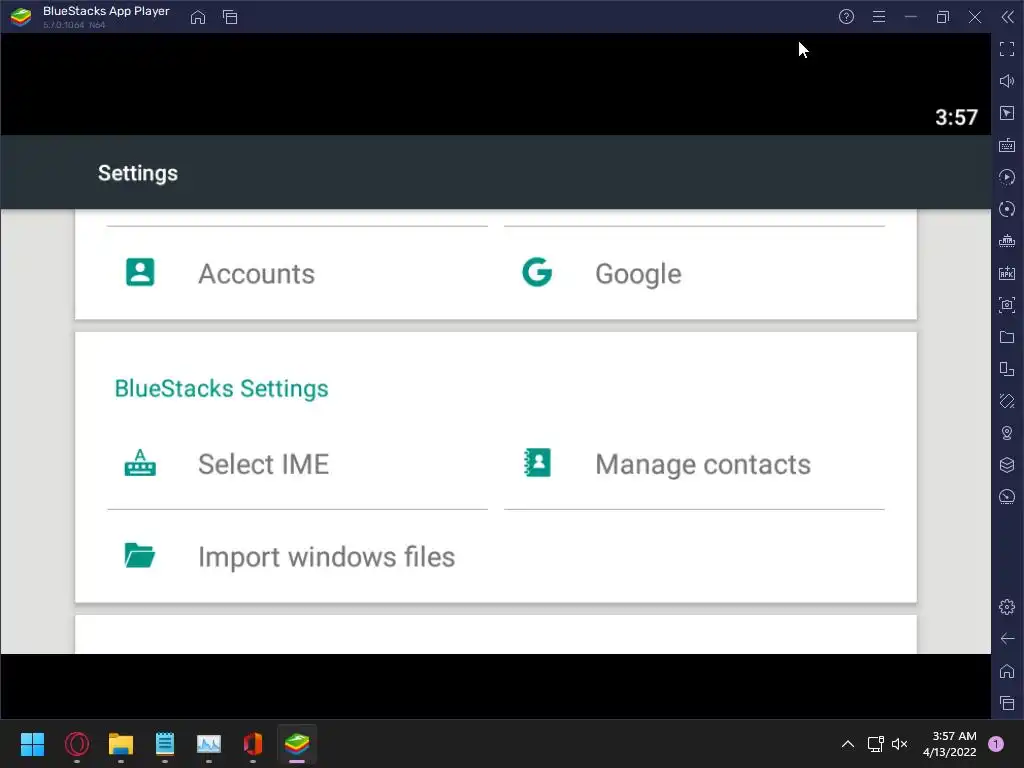Click the sync operations circular icon

pyautogui.click(x=1007, y=209)
